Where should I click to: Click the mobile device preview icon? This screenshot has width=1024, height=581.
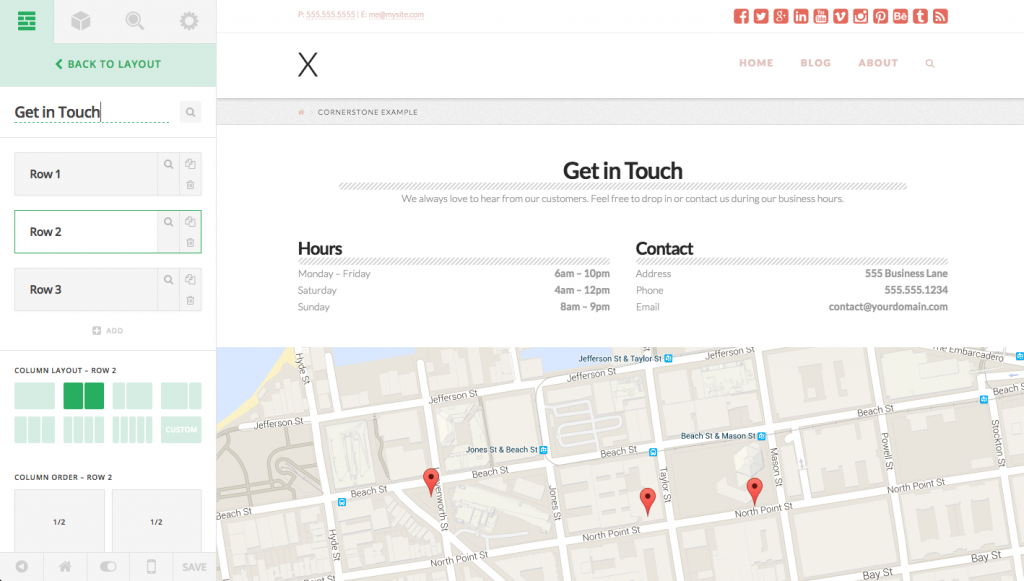click(151, 567)
